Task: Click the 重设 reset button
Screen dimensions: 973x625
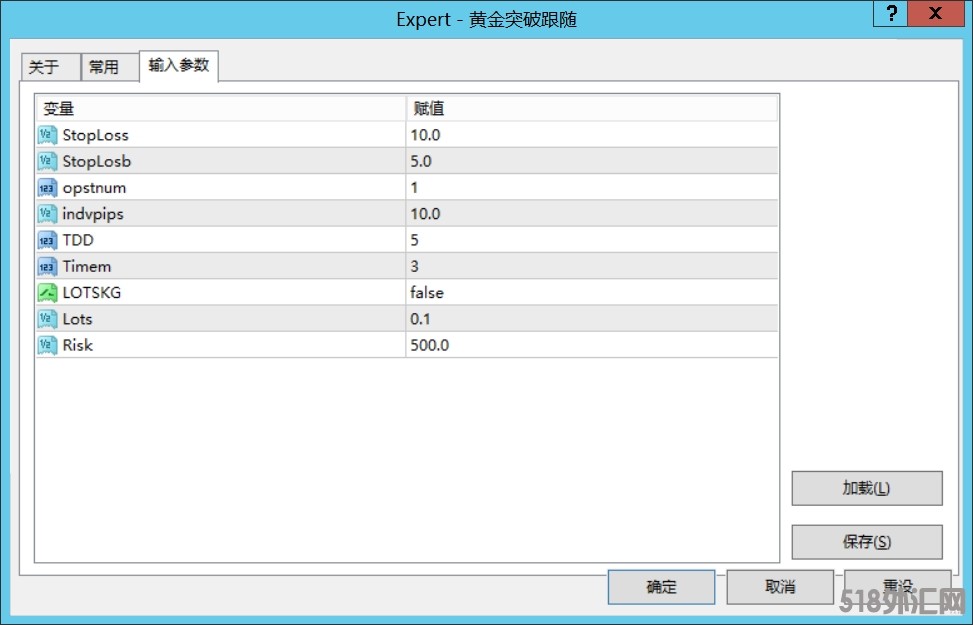Action: pos(898,587)
